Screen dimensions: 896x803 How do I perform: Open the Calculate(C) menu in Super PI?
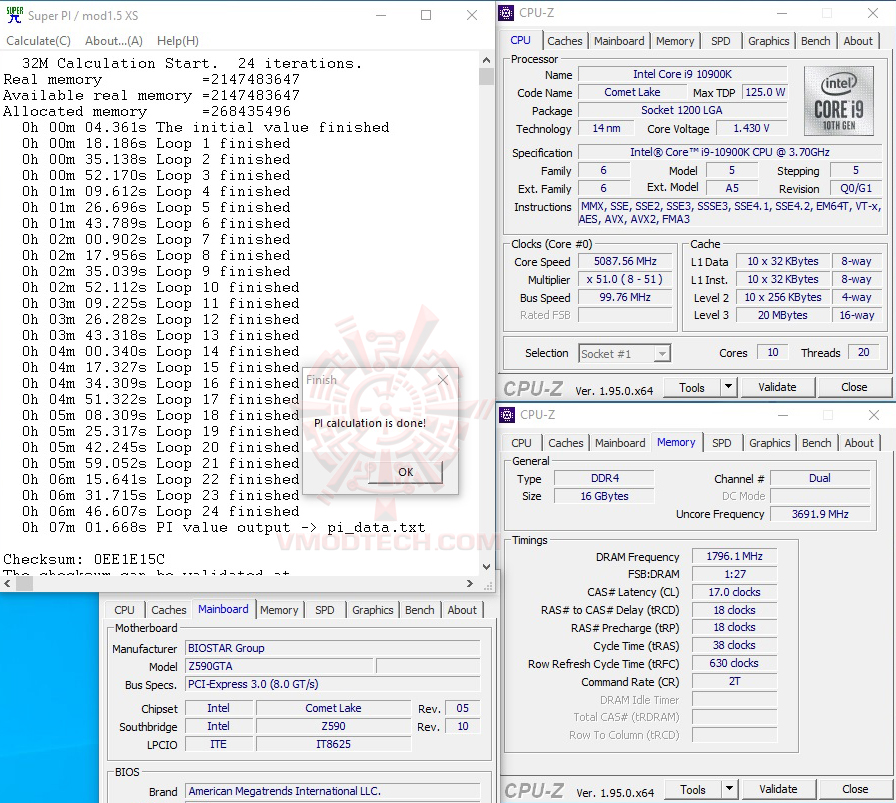pos(38,41)
